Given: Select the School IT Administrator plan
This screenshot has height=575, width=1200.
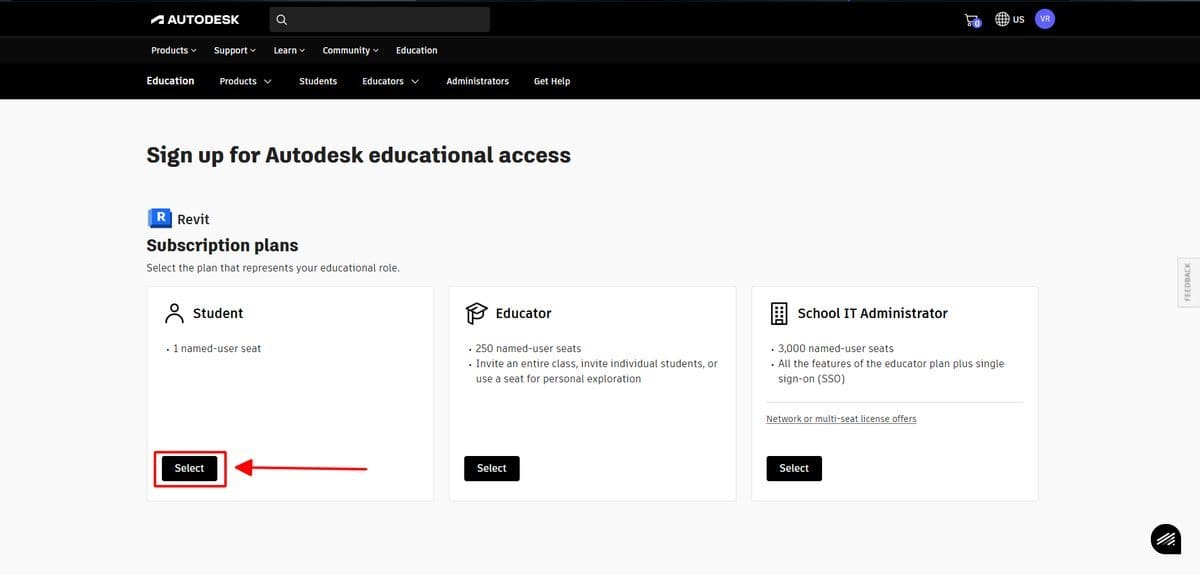Looking at the screenshot, I should [794, 468].
